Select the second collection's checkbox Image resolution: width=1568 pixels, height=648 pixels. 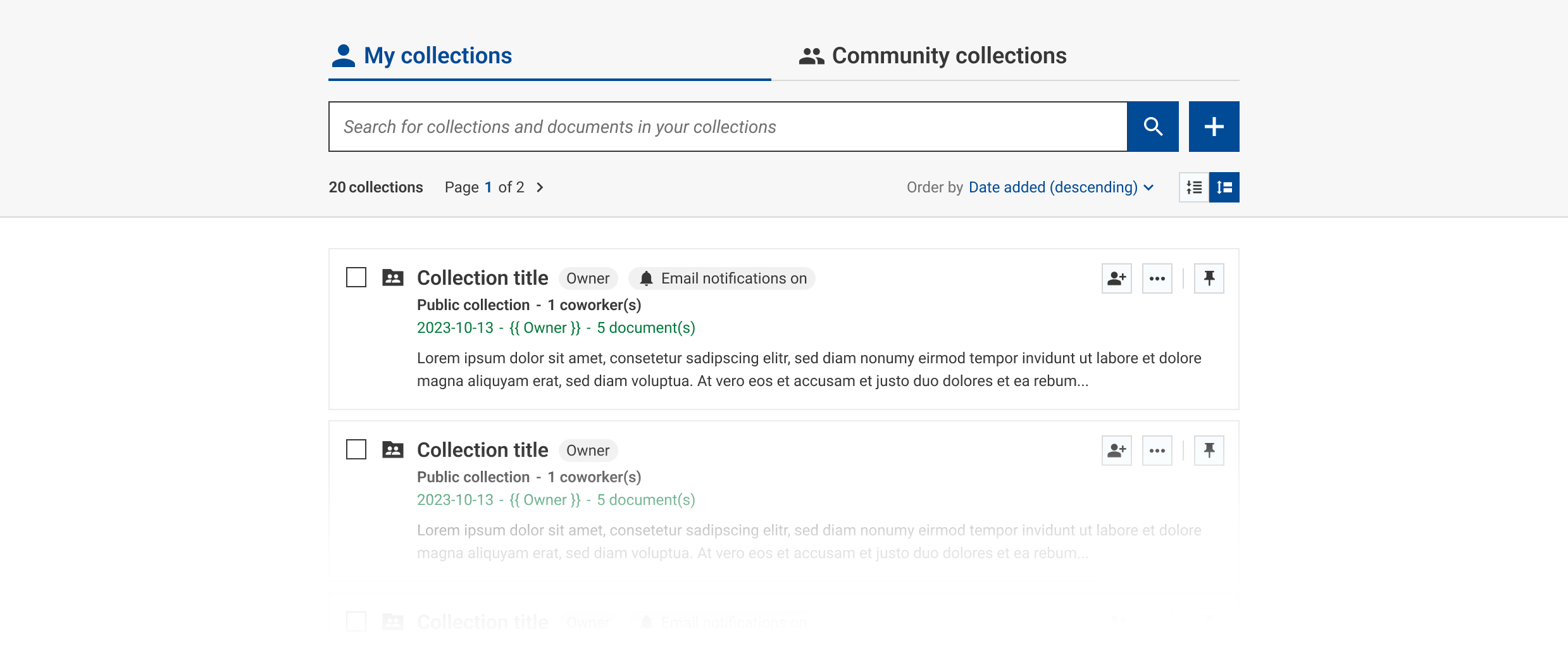coord(356,449)
